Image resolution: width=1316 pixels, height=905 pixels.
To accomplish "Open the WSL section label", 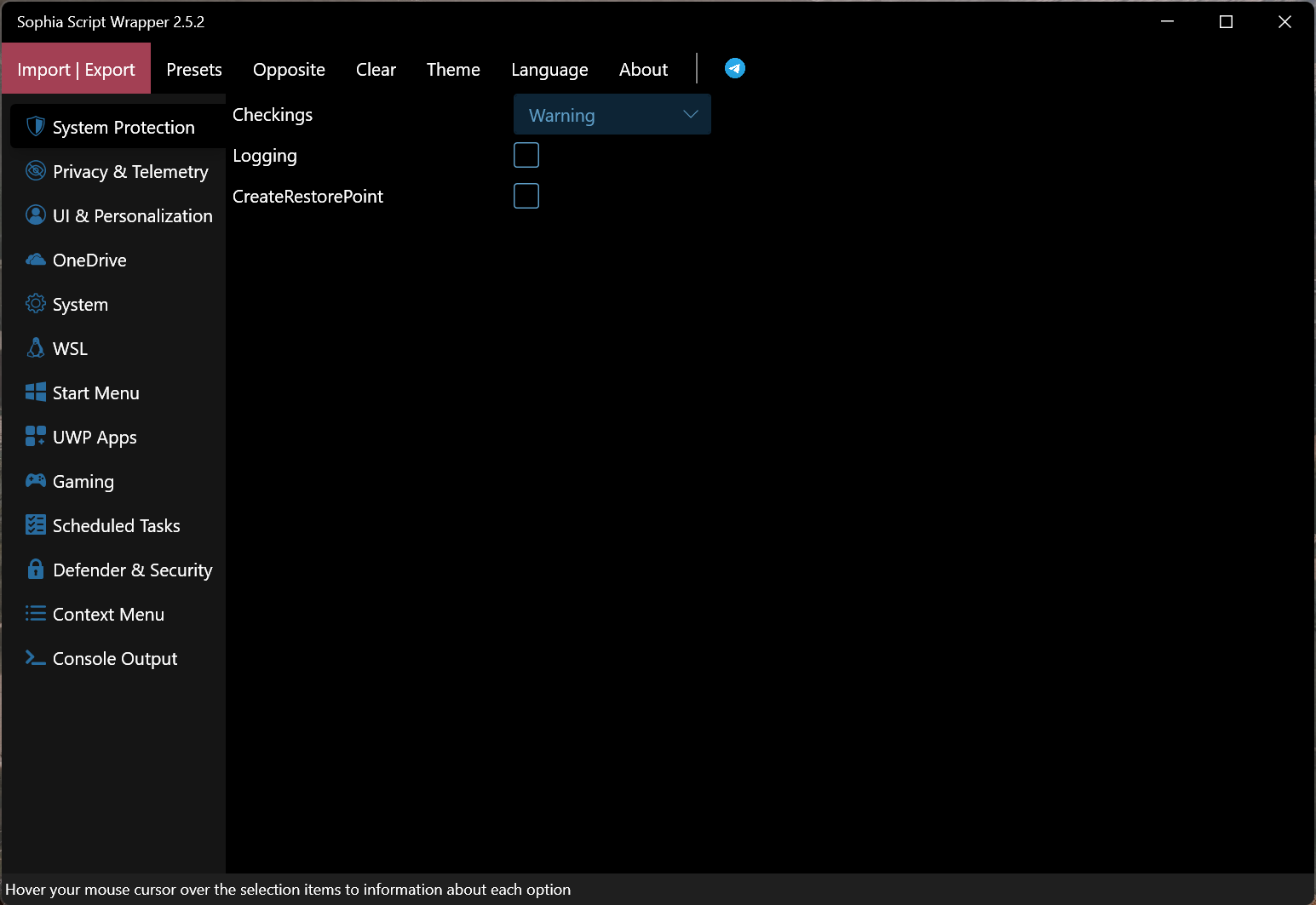I will [x=70, y=349].
